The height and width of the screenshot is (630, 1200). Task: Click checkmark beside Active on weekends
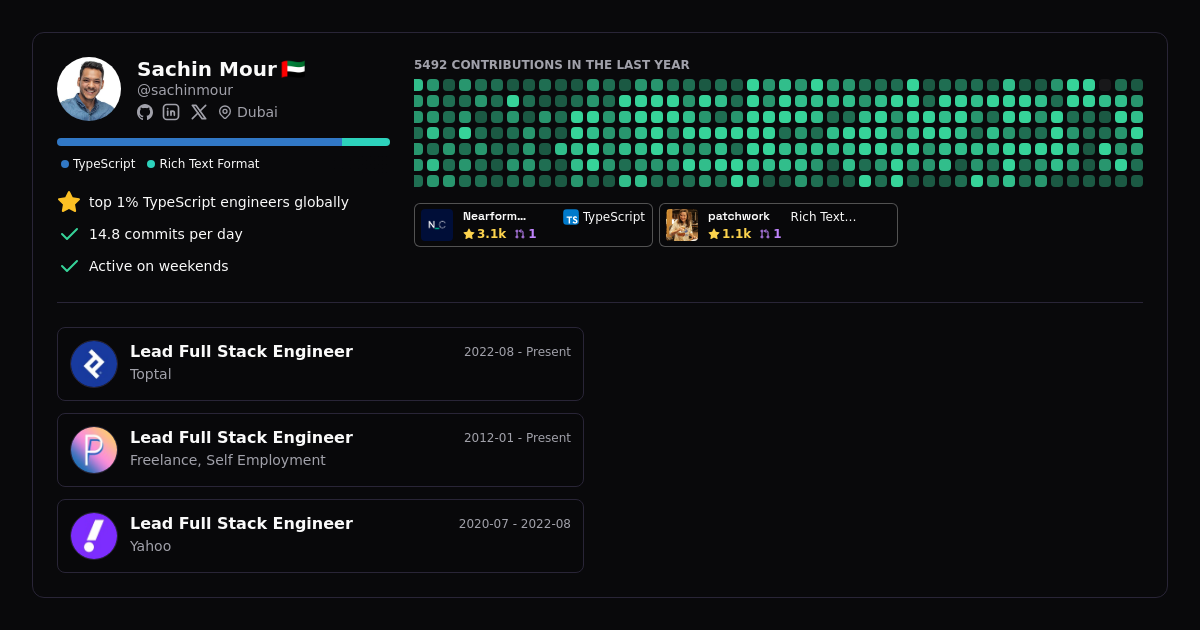(x=69, y=266)
